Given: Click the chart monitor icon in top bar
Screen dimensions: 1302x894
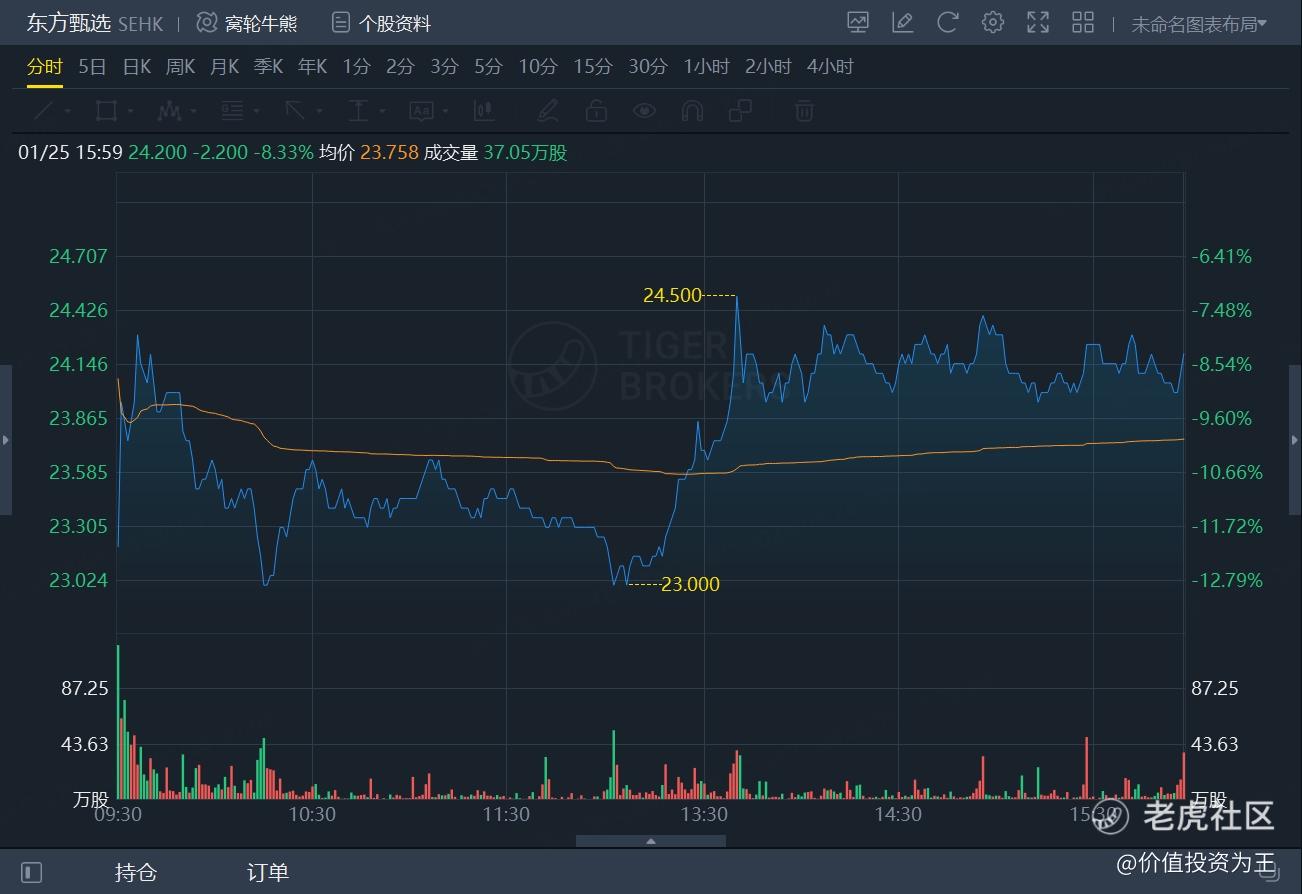Looking at the screenshot, I should coord(858,22).
